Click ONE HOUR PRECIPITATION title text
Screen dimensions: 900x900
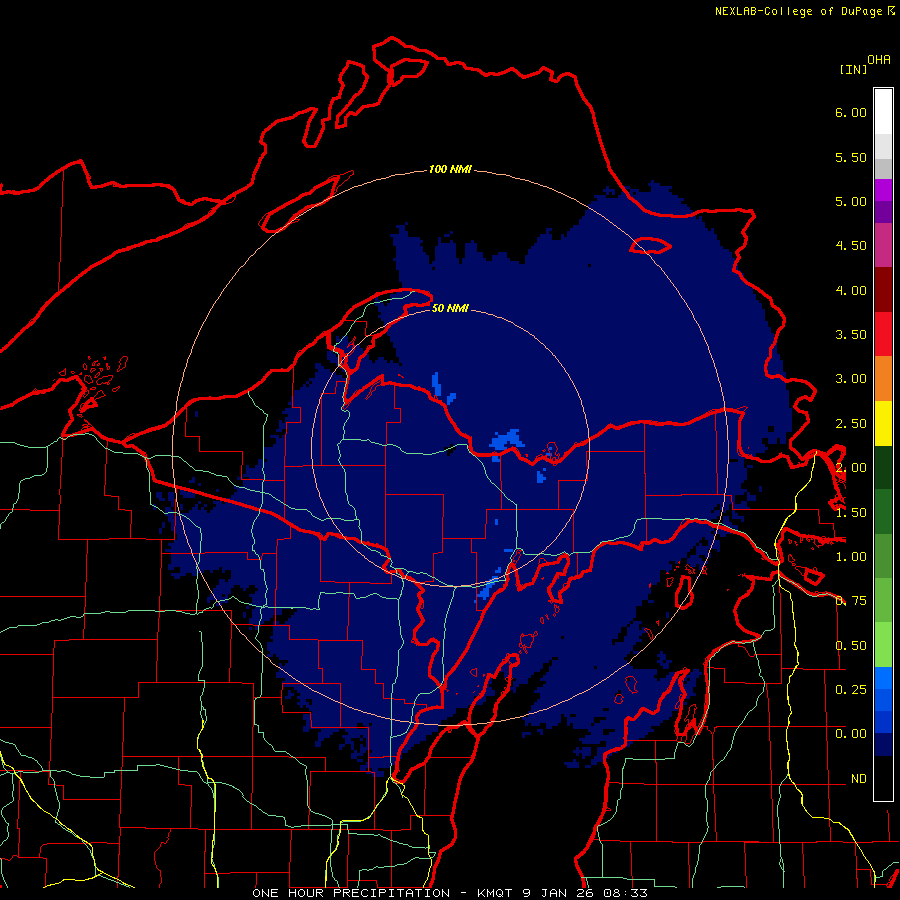pos(351,893)
